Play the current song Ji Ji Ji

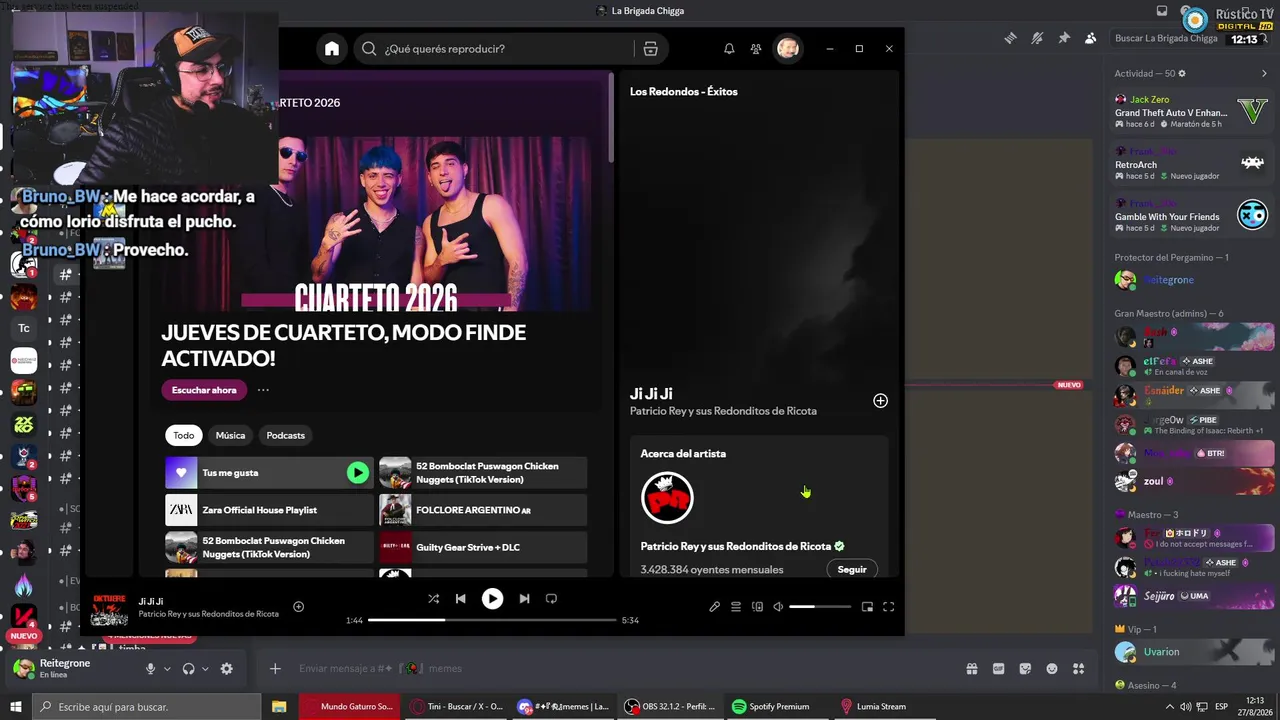(x=492, y=599)
